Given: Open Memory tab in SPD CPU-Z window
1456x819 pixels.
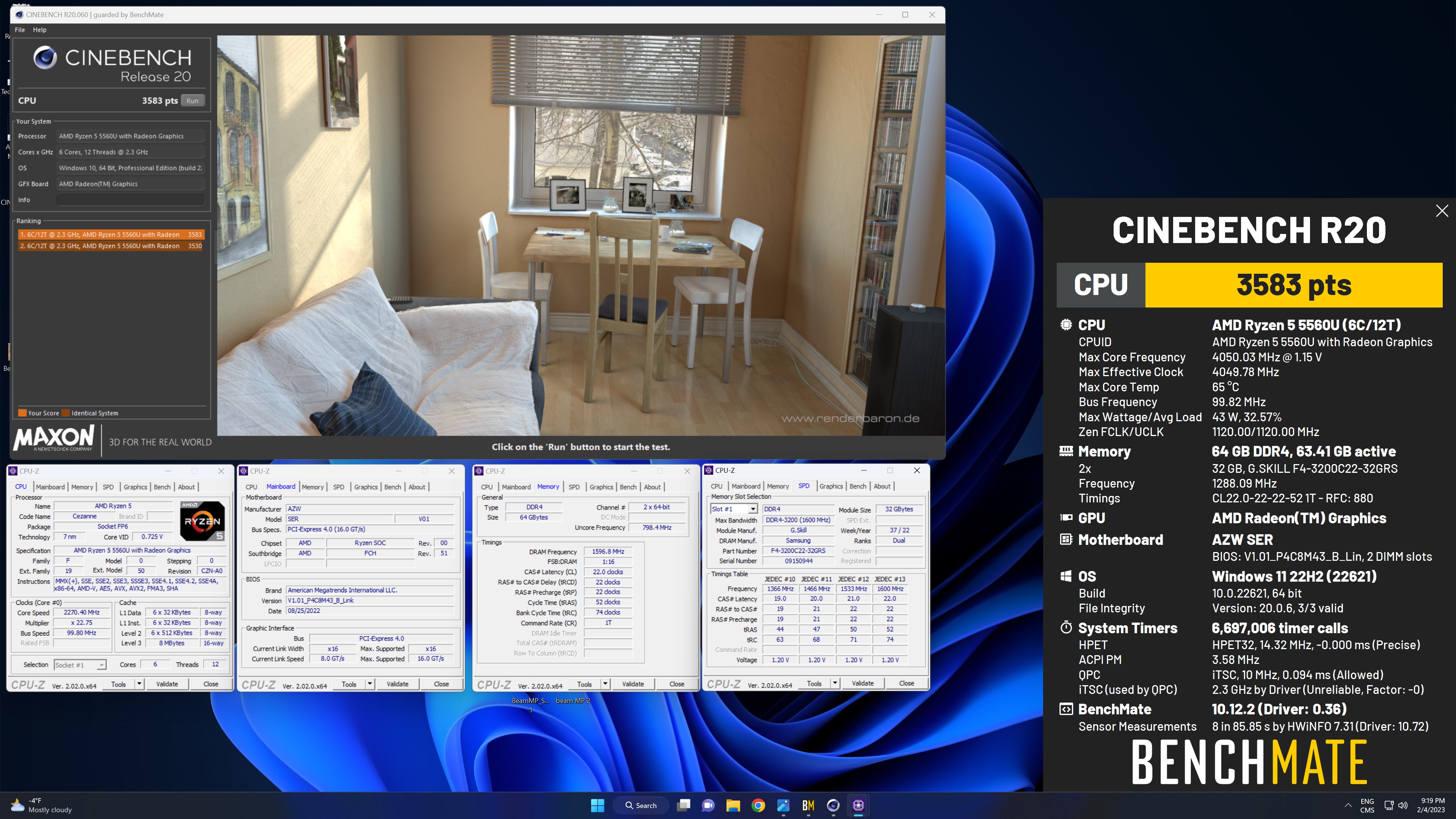Looking at the screenshot, I should pos(778,486).
